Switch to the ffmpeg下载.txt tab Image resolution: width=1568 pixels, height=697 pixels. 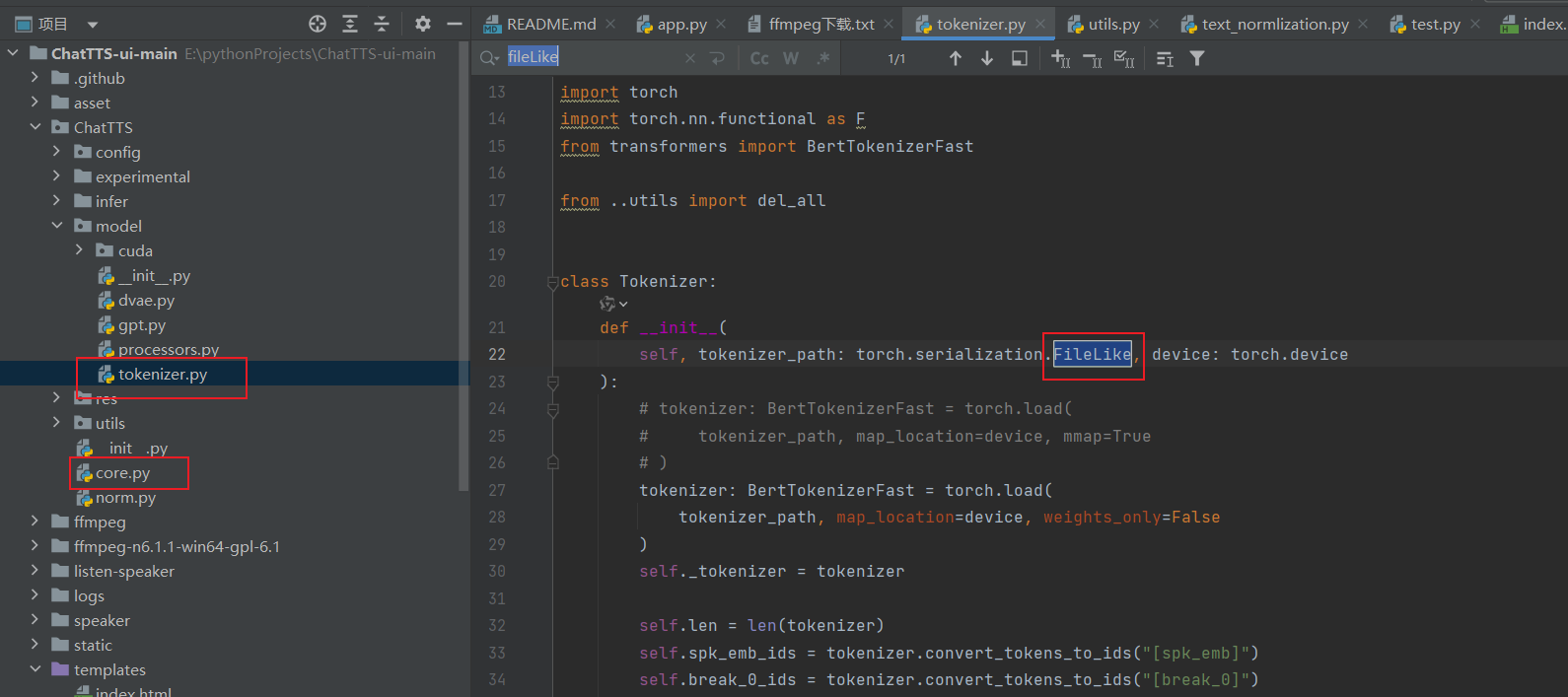tap(821, 24)
